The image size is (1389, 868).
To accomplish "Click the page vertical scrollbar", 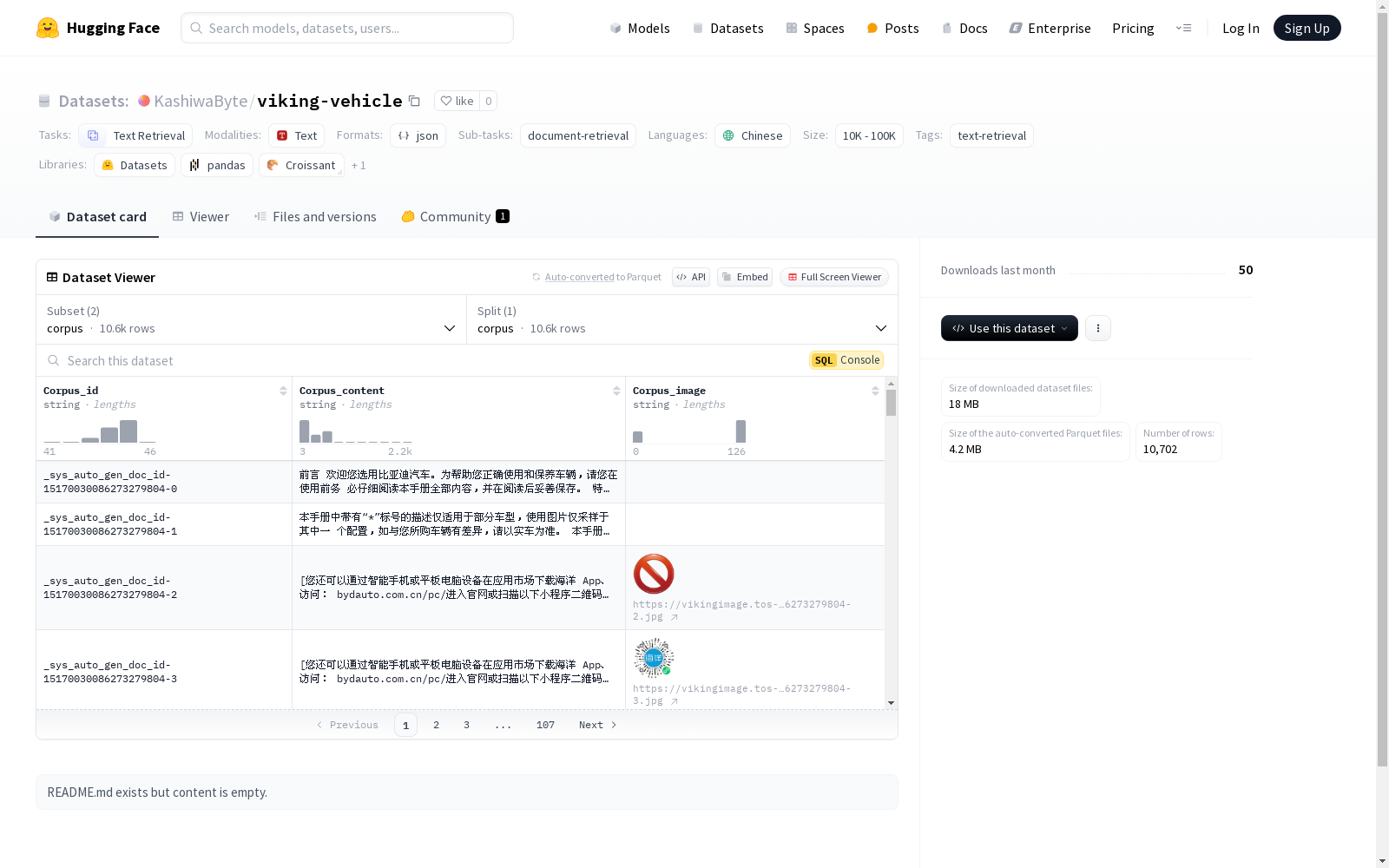I will pos(1382,391).
